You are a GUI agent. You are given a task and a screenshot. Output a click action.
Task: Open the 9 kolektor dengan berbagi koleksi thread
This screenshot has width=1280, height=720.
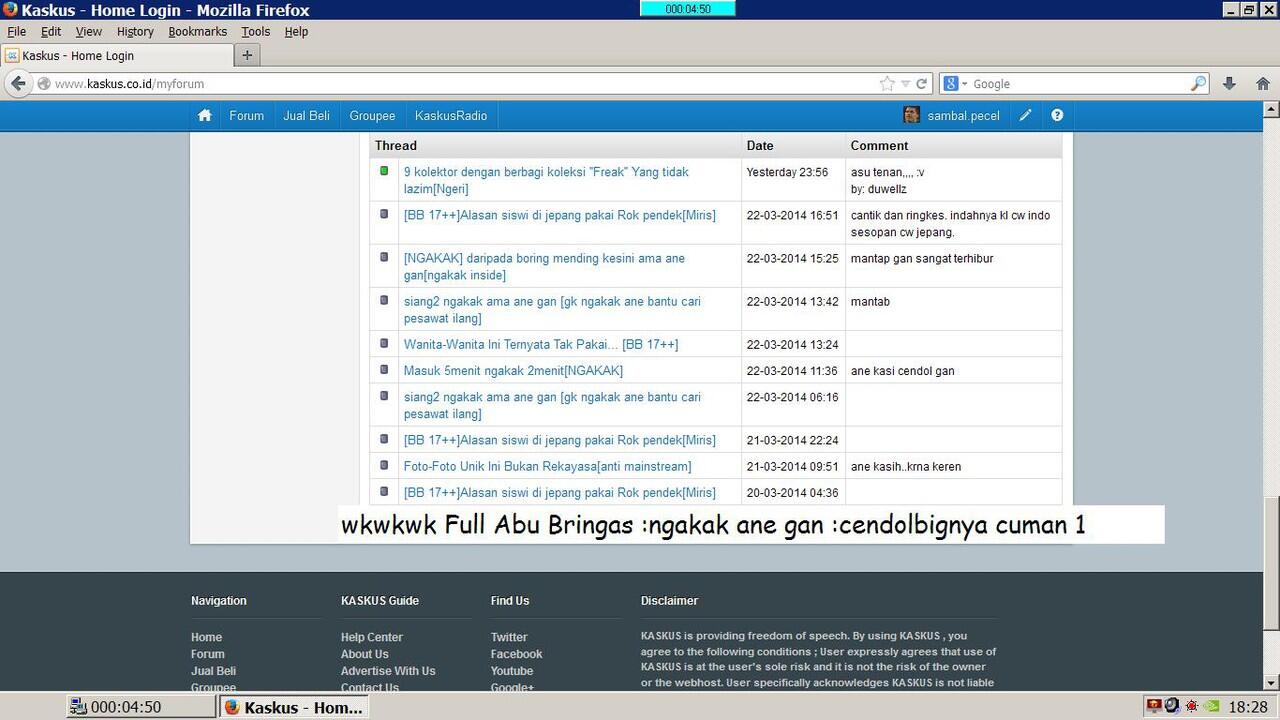tap(546, 180)
